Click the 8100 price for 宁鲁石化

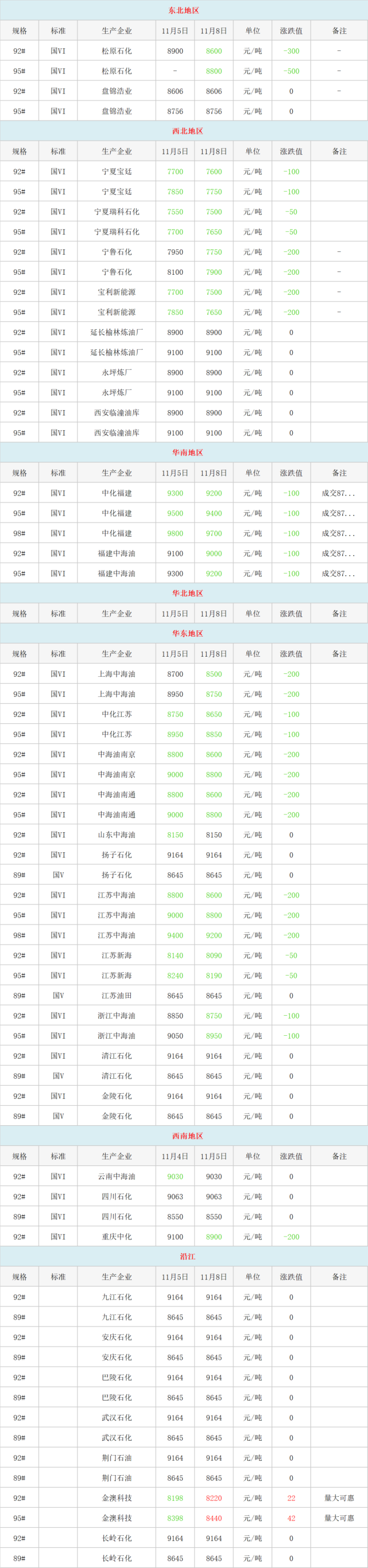(x=175, y=272)
